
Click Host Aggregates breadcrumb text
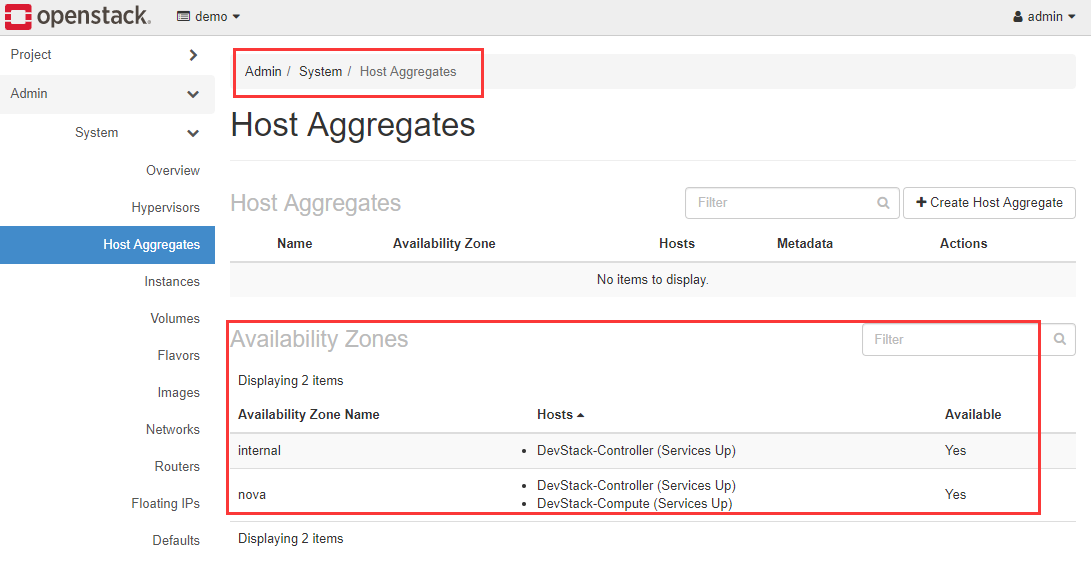(408, 72)
